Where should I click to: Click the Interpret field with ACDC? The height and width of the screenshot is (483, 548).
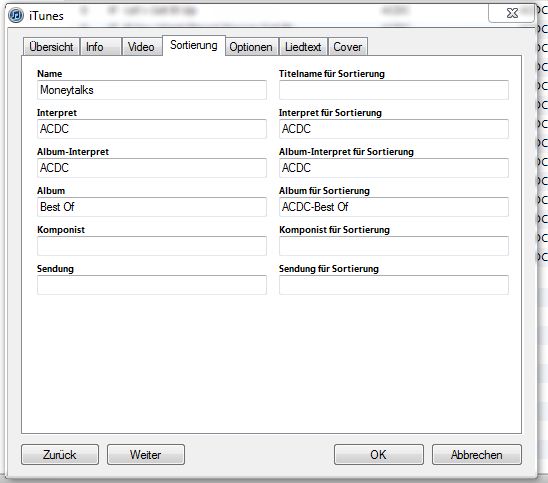click(152, 129)
